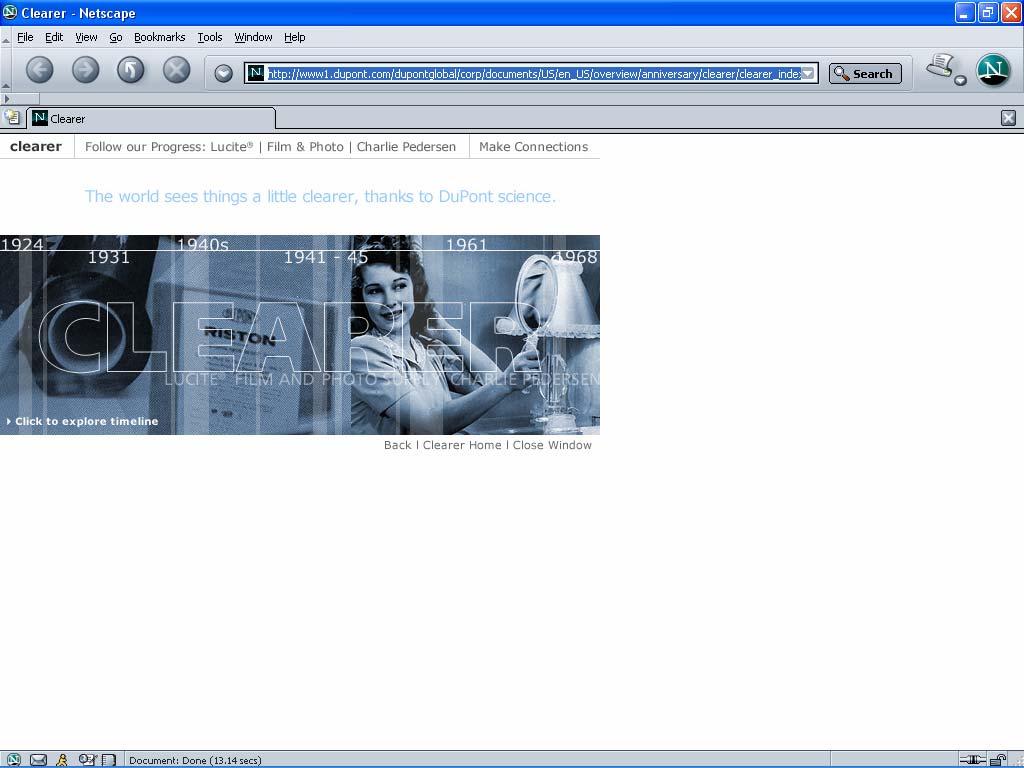
Task: Stop loading with the X Stop button
Action: pos(176,70)
